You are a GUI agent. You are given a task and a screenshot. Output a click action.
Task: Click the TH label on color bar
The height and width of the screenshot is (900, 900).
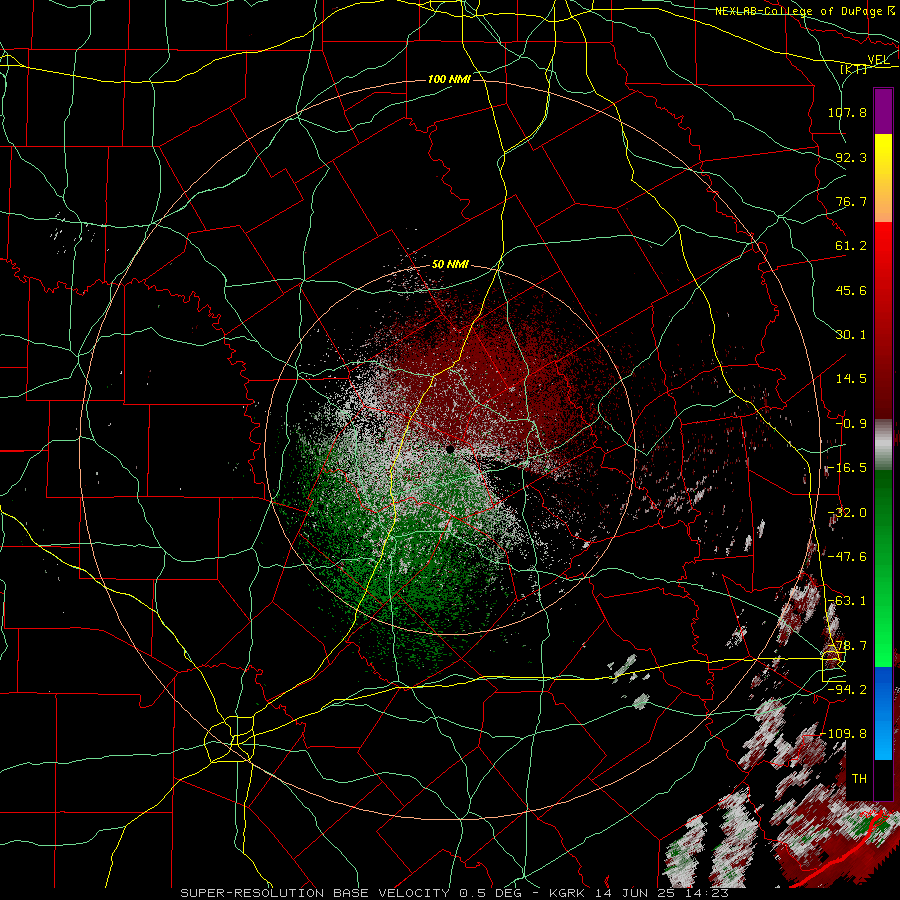(x=859, y=779)
